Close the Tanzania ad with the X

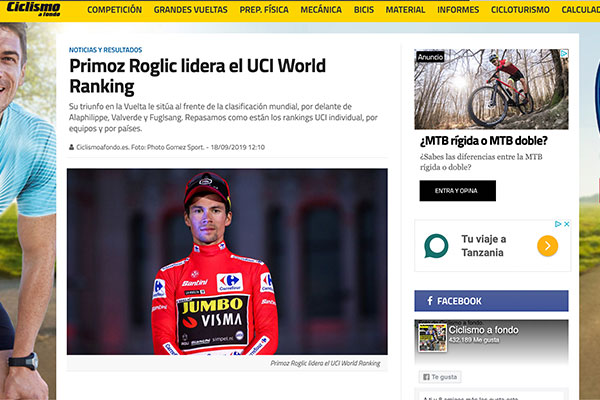567,224
